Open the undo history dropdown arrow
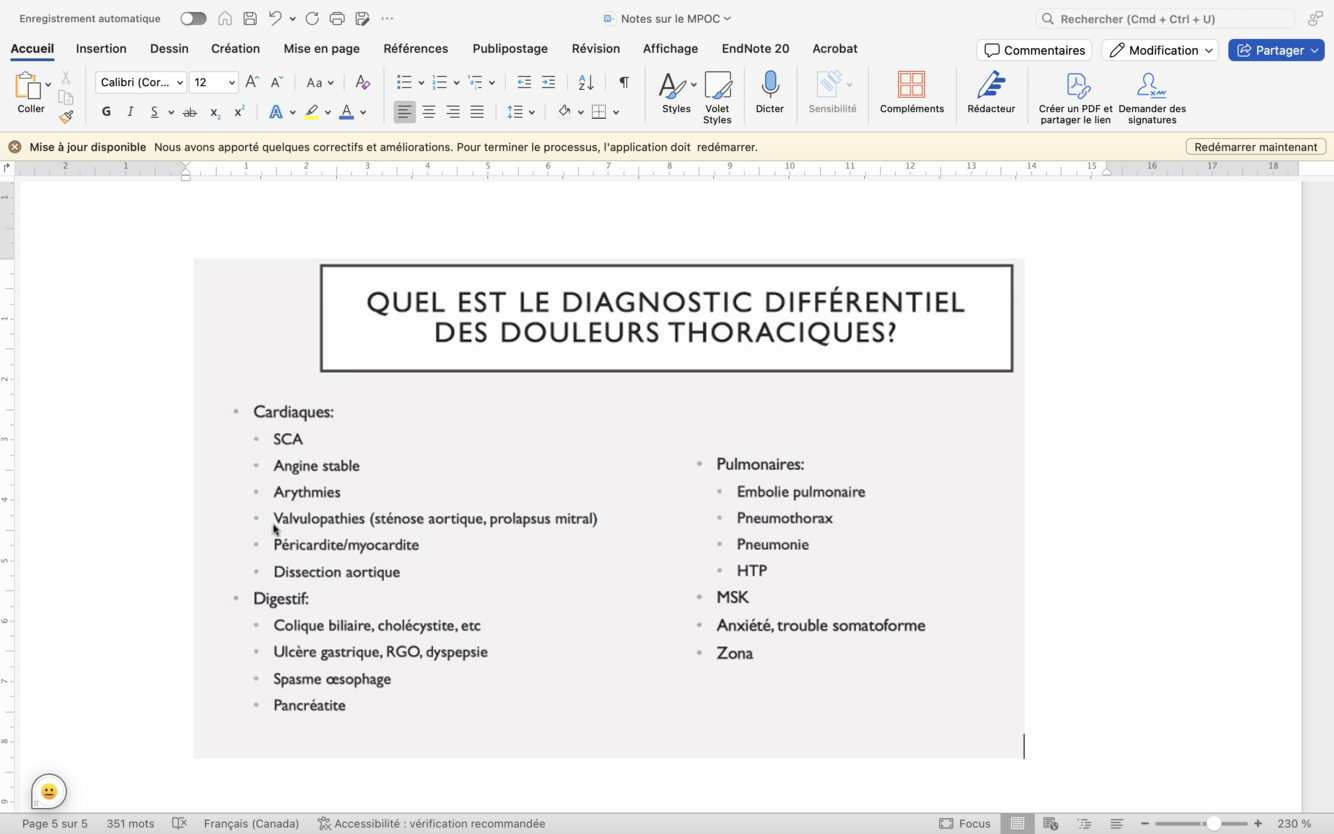The width and height of the screenshot is (1334, 834). (x=292, y=19)
